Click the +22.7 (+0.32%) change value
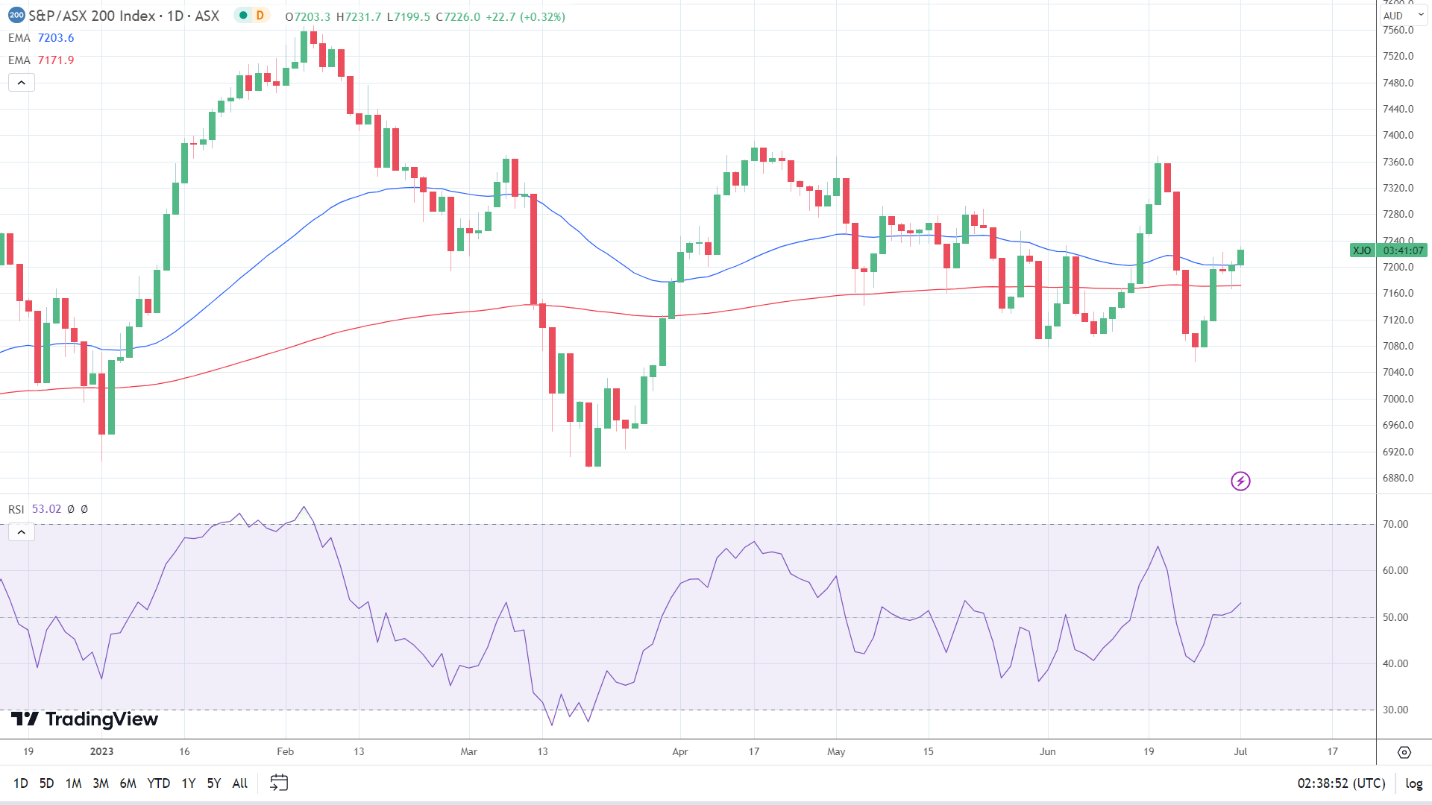Screen dimensions: 1432x805 [x=525, y=17]
